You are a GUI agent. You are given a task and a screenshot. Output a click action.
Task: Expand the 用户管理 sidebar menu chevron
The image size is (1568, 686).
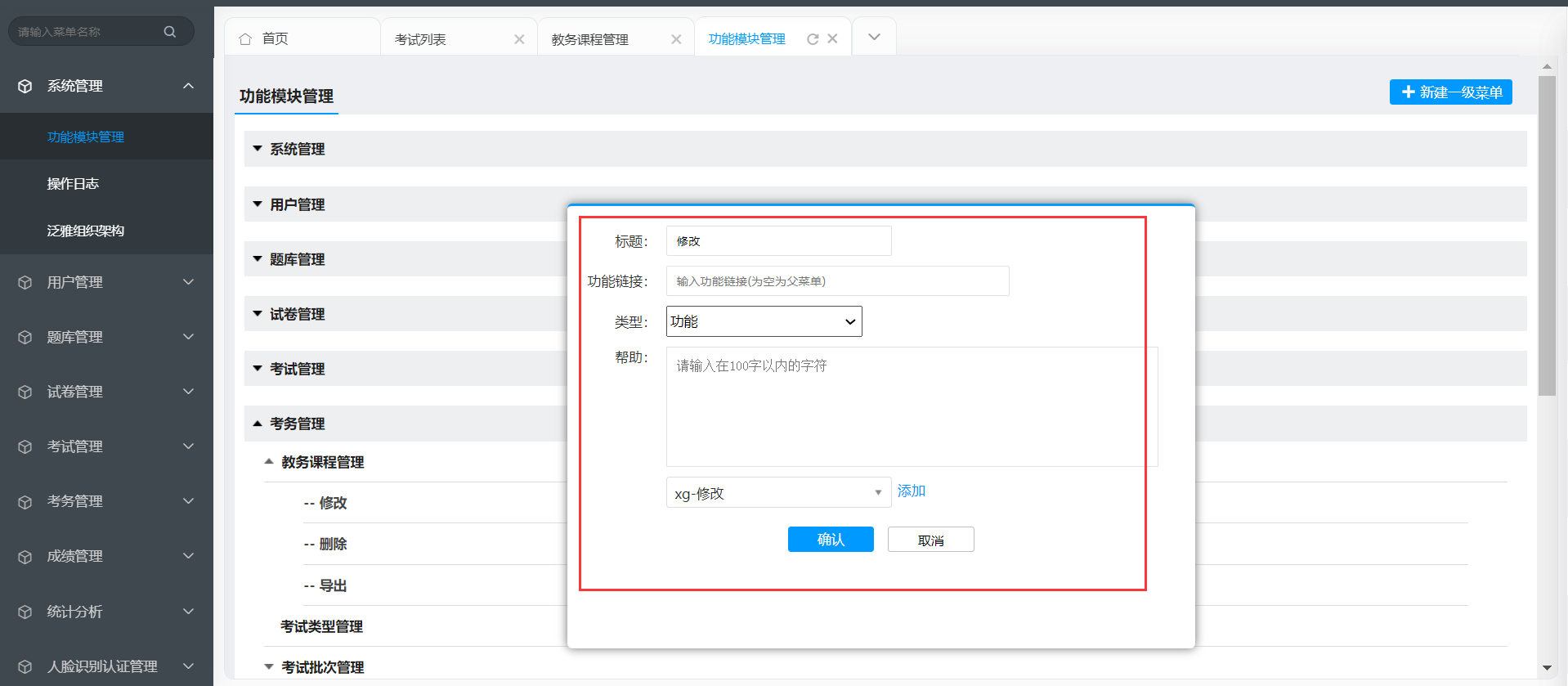pyautogui.click(x=189, y=282)
